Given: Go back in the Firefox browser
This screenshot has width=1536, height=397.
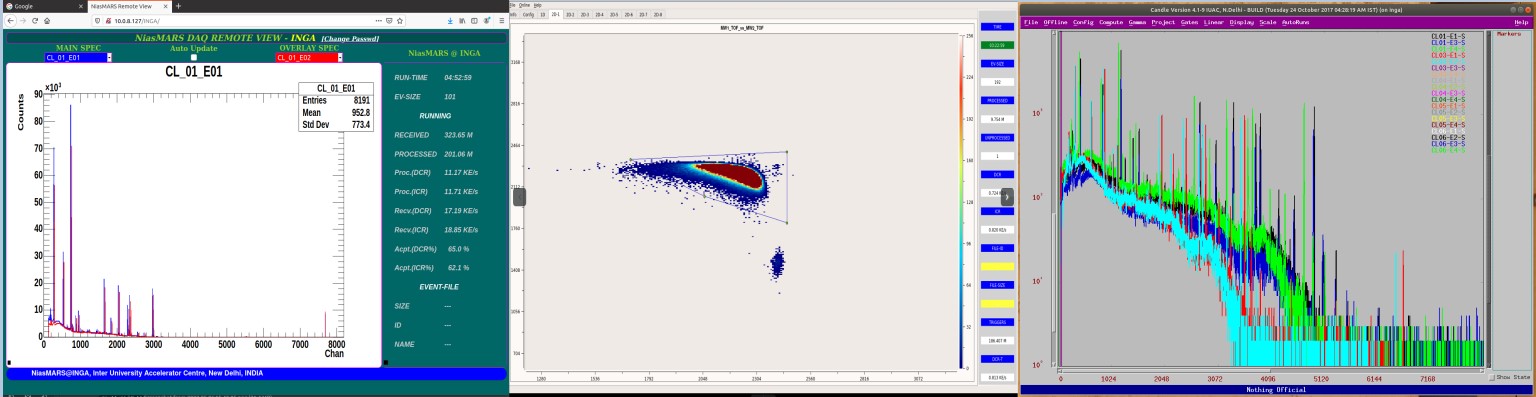Looking at the screenshot, I should [x=10, y=20].
